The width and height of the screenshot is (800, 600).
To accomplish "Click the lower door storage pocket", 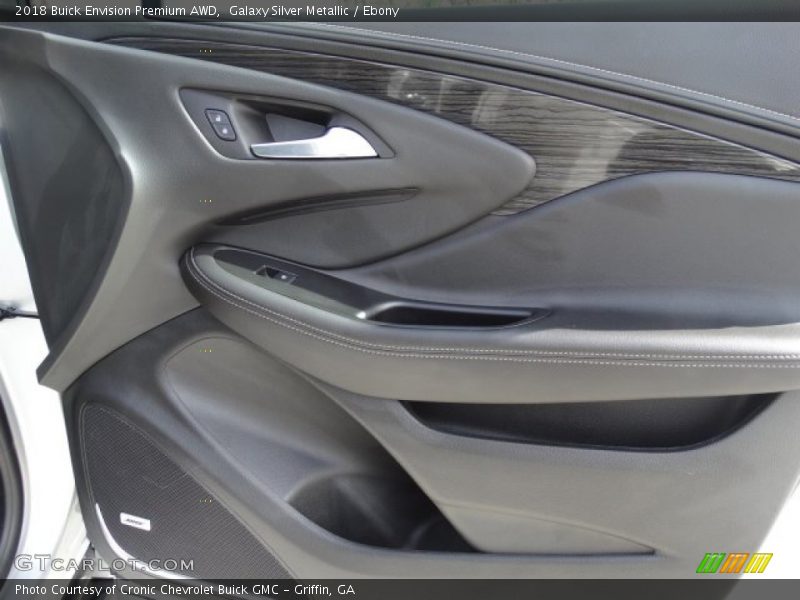I will (590, 420).
